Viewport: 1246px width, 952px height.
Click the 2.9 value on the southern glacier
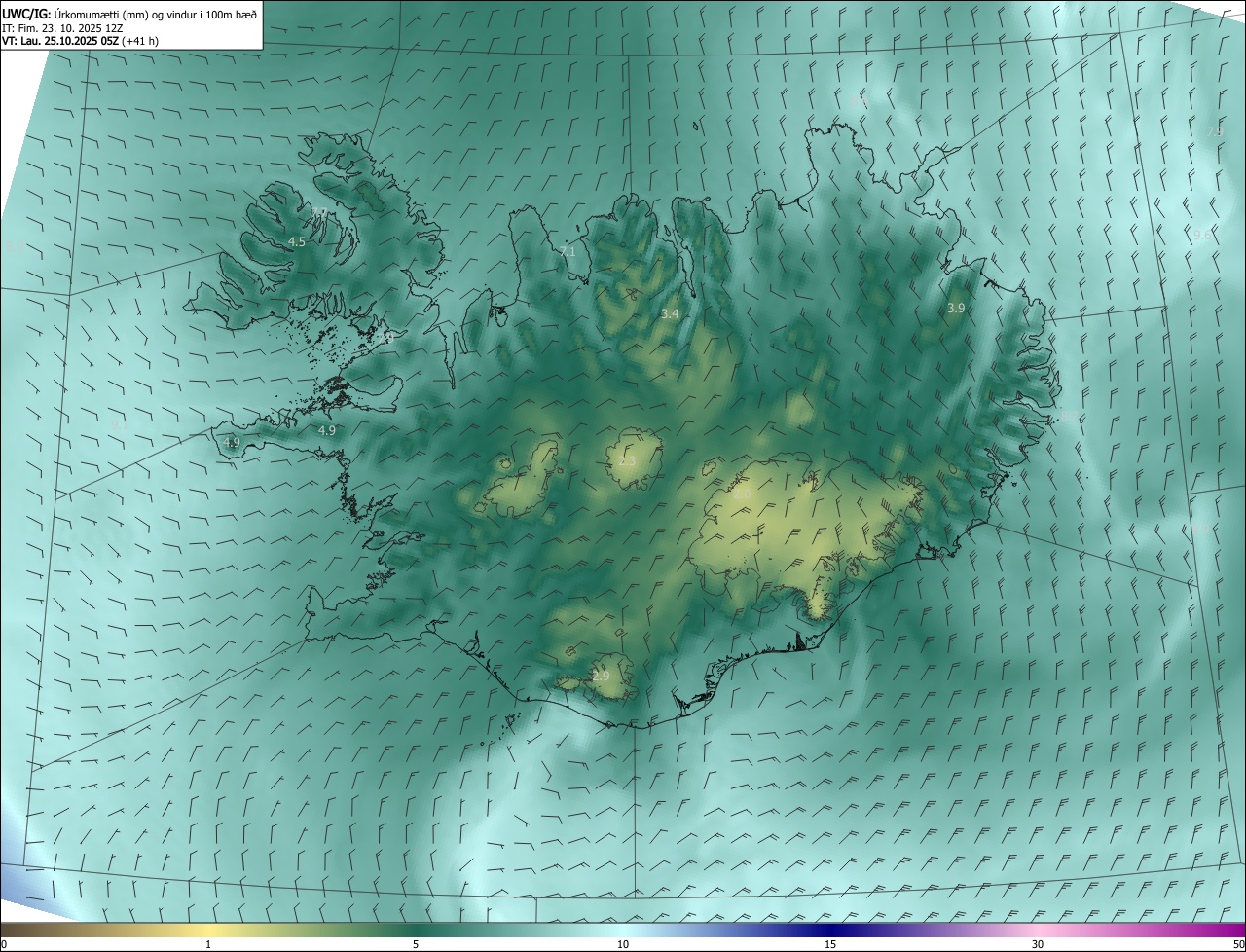(601, 676)
